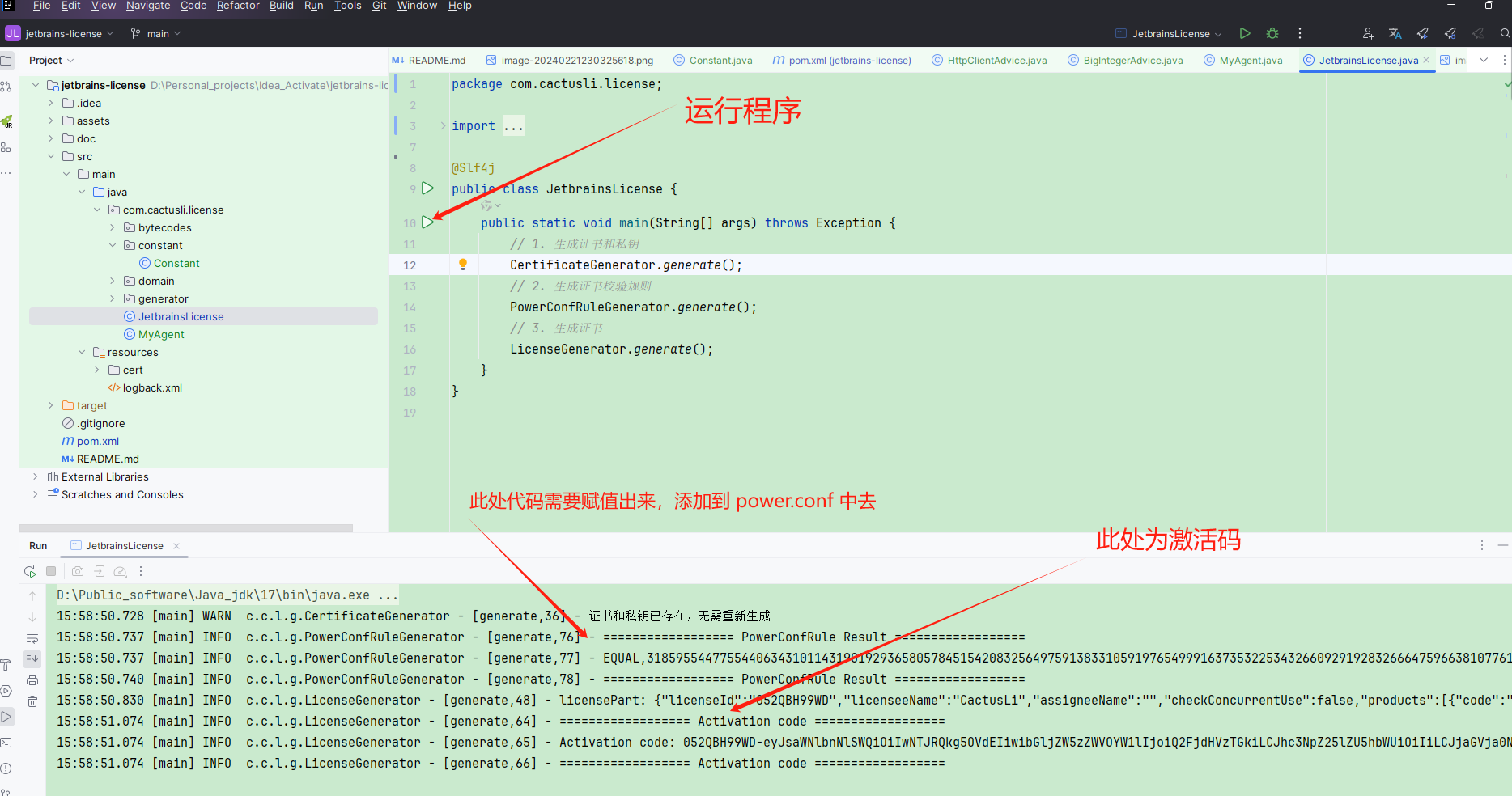This screenshot has height=796, width=1512.
Task: Toggle scroll-to-end in the Run console
Action: click(x=32, y=659)
